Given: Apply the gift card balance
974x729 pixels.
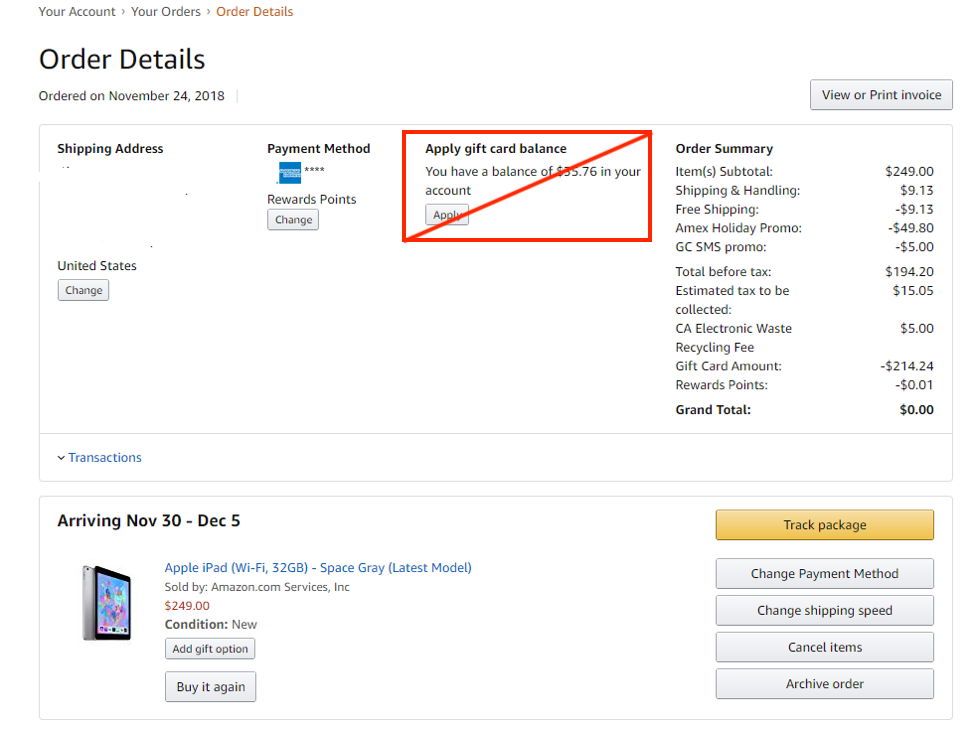Looking at the screenshot, I should (447, 215).
